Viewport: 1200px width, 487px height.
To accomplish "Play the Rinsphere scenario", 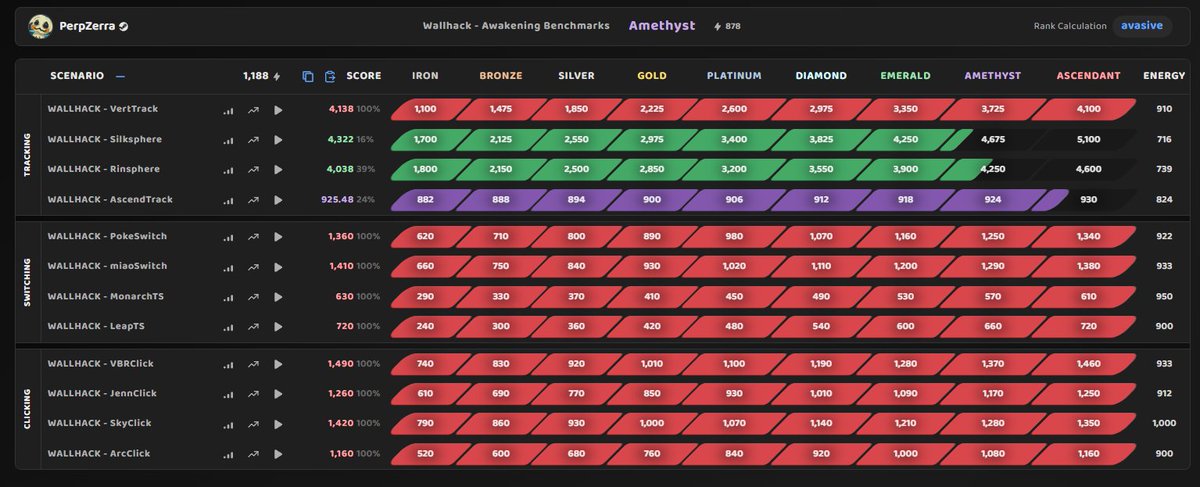I will 278,170.
